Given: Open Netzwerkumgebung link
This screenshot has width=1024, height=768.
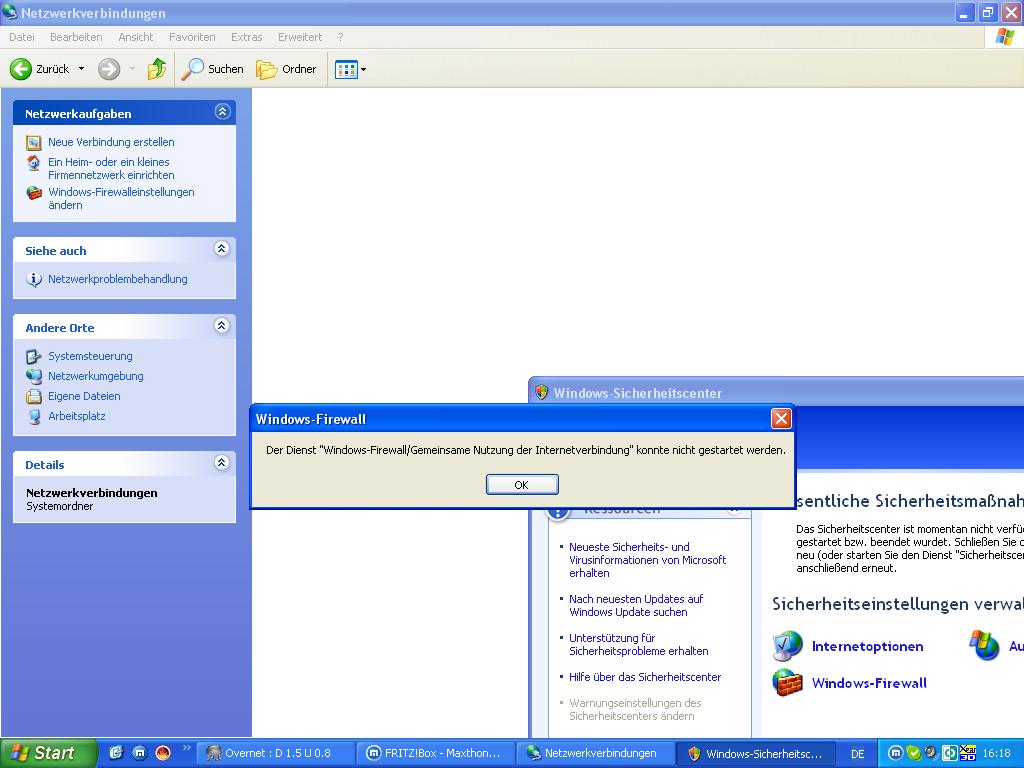Looking at the screenshot, I should pos(95,376).
